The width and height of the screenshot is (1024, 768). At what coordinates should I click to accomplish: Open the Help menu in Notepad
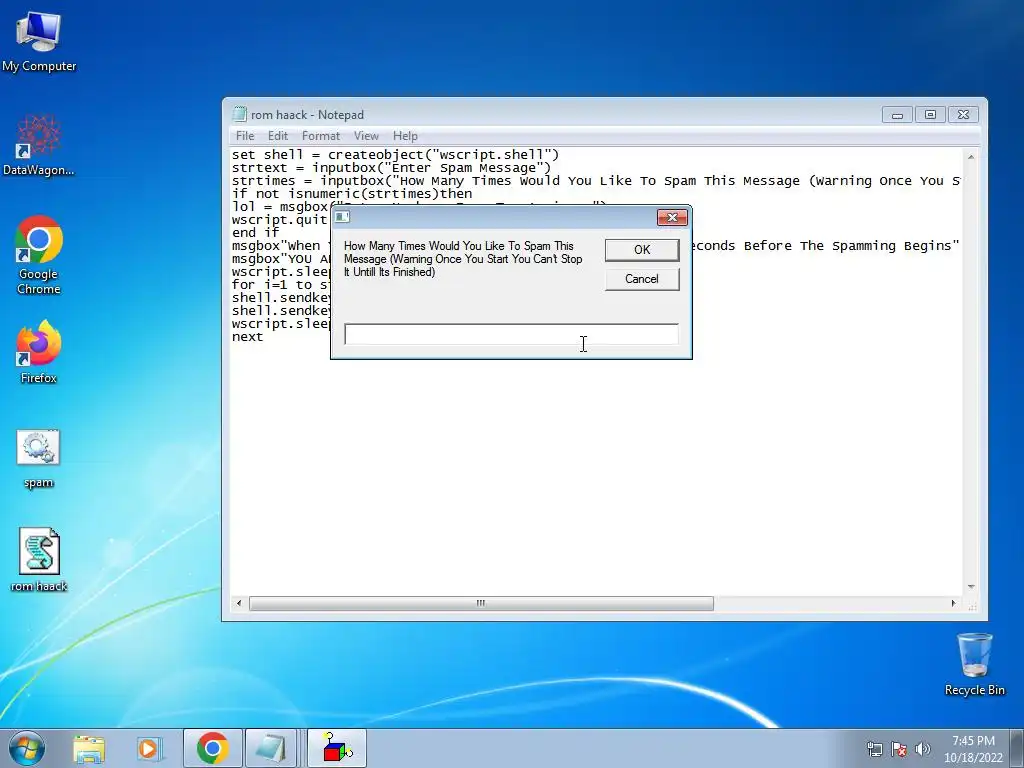pos(405,136)
